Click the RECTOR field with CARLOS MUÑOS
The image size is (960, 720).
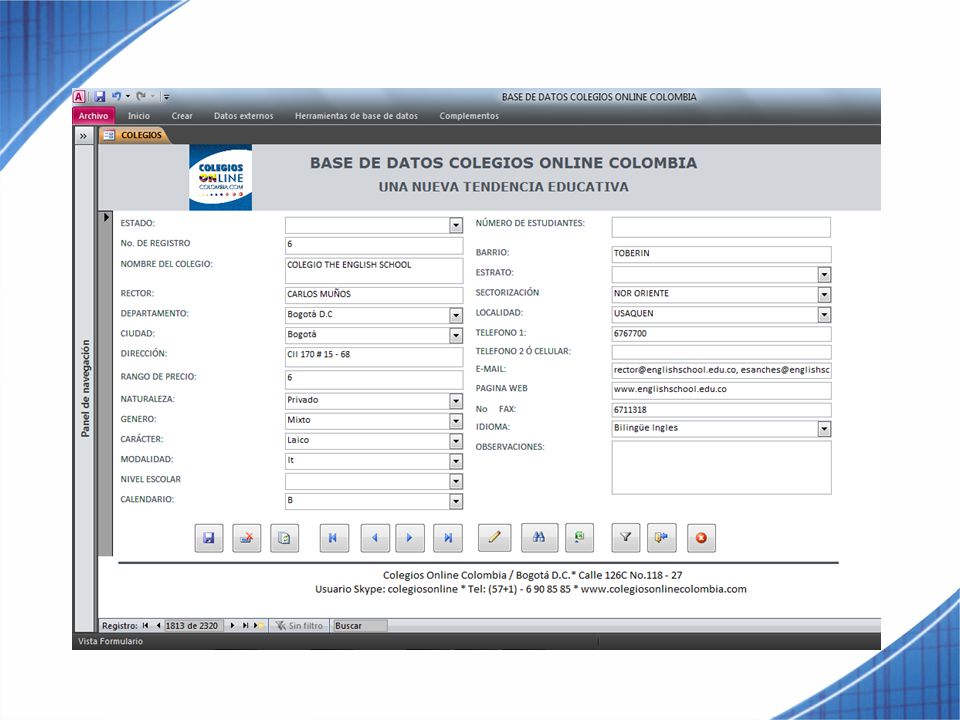(x=374, y=295)
